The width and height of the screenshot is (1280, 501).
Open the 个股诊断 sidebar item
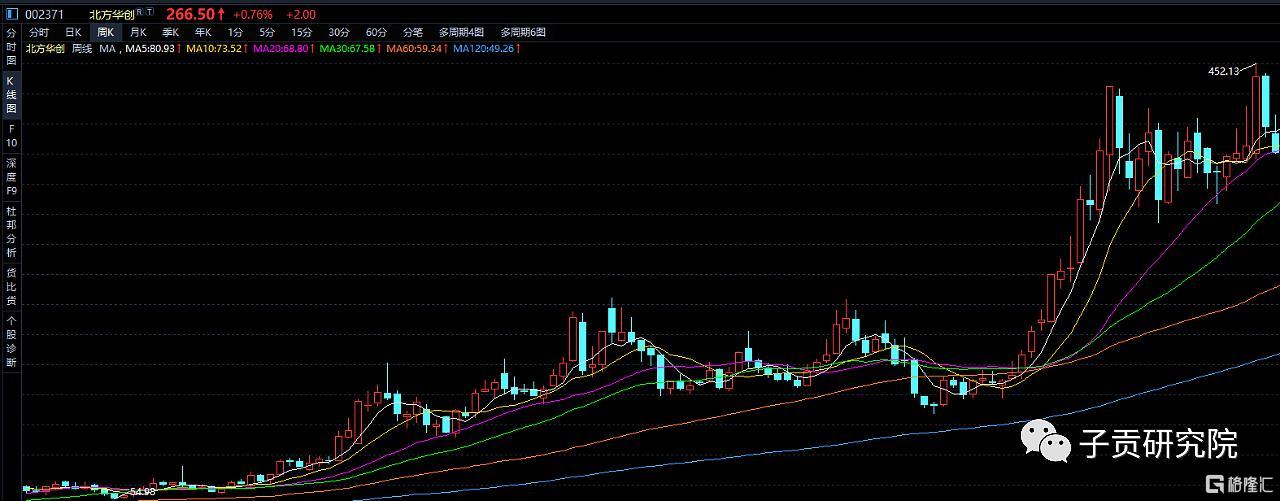coord(12,341)
